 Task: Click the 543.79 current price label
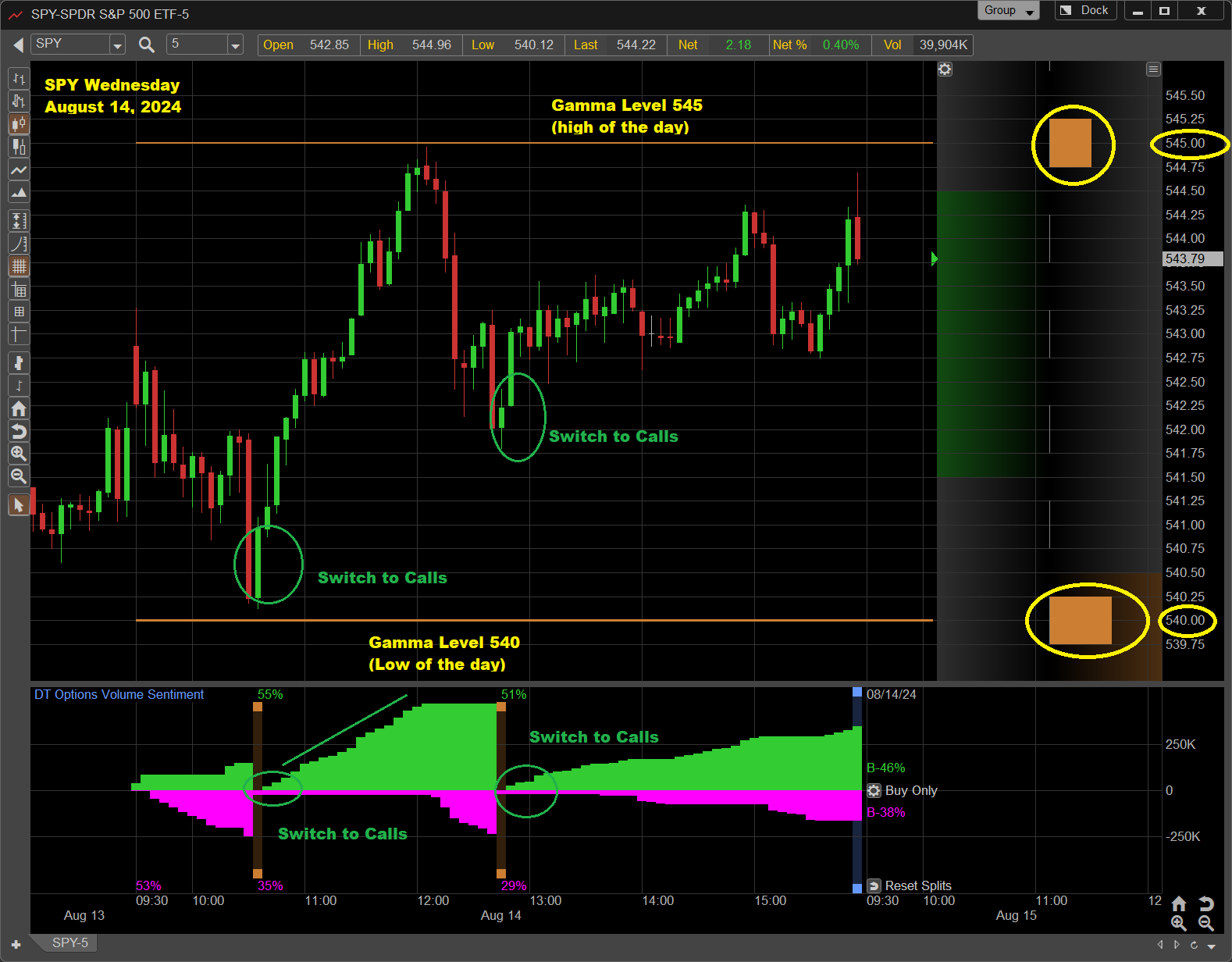pyautogui.click(x=1193, y=259)
